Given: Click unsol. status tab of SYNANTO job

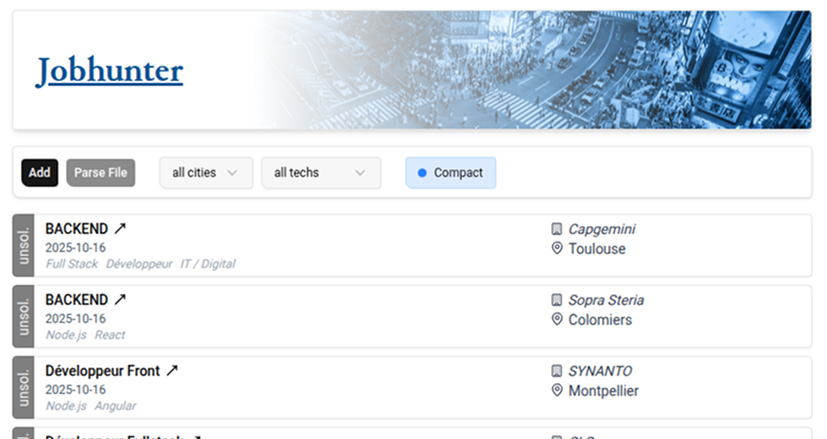Looking at the screenshot, I should (x=23, y=387).
